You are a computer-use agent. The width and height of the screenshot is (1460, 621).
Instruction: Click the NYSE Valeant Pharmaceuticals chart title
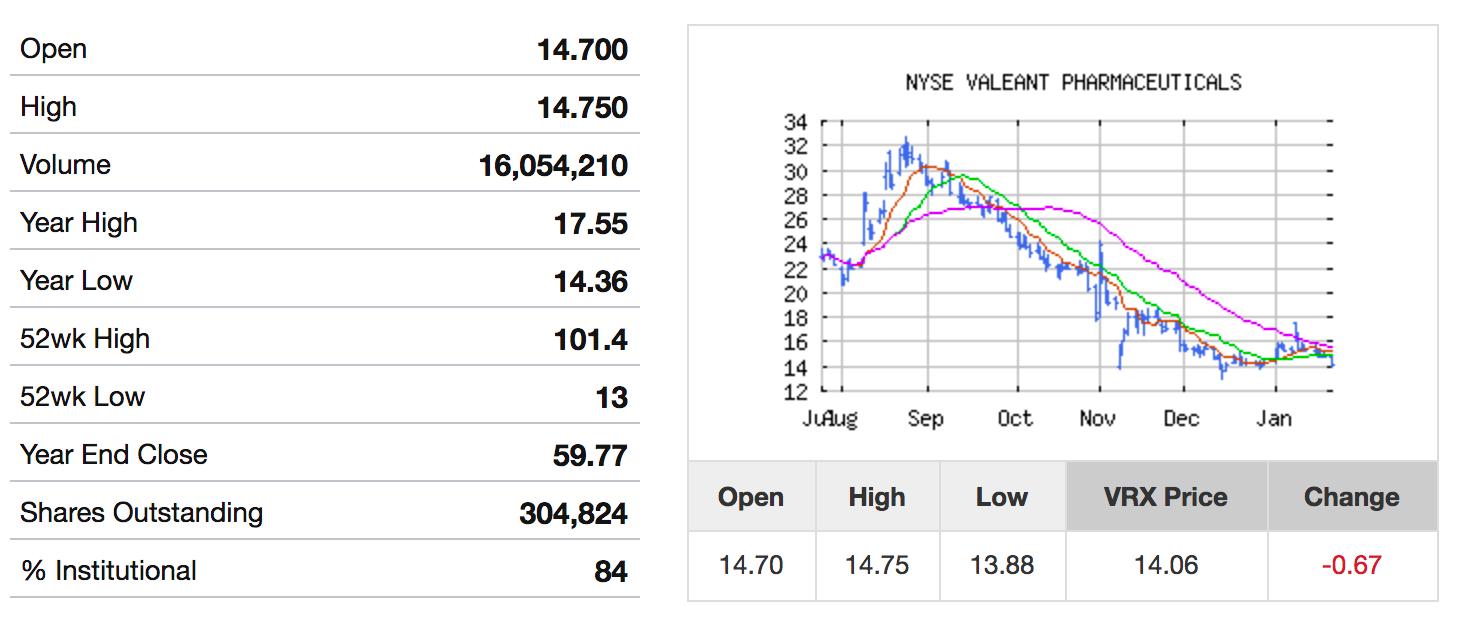(1073, 82)
